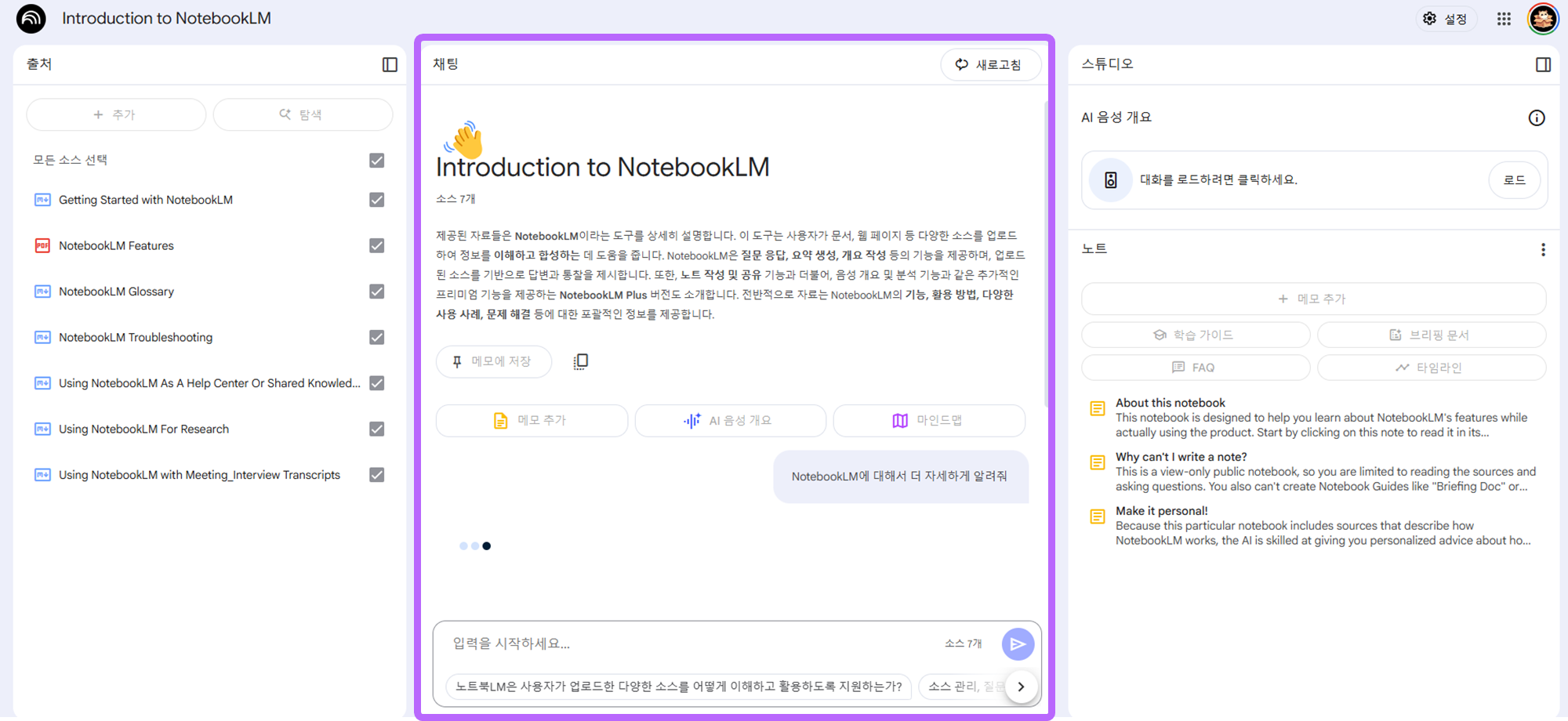This screenshot has width=1568, height=721.
Task: Open NotebookLM Glossary source
Action: click(x=116, y=292)
